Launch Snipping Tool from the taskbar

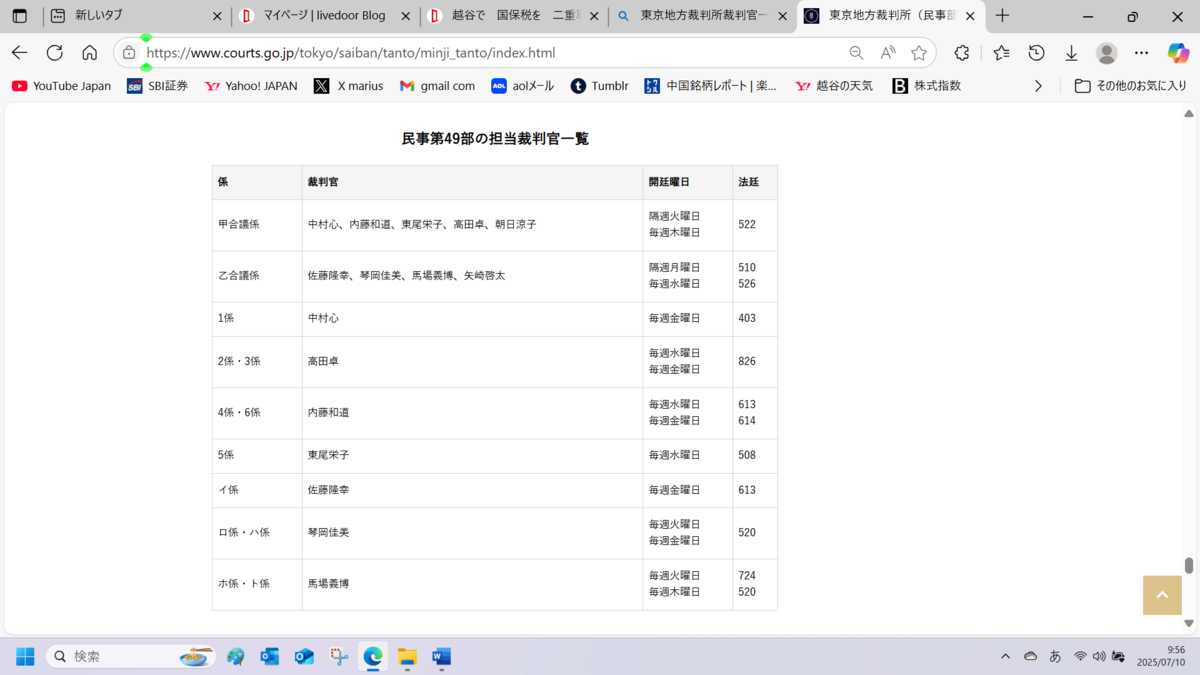tap(339, 657)
